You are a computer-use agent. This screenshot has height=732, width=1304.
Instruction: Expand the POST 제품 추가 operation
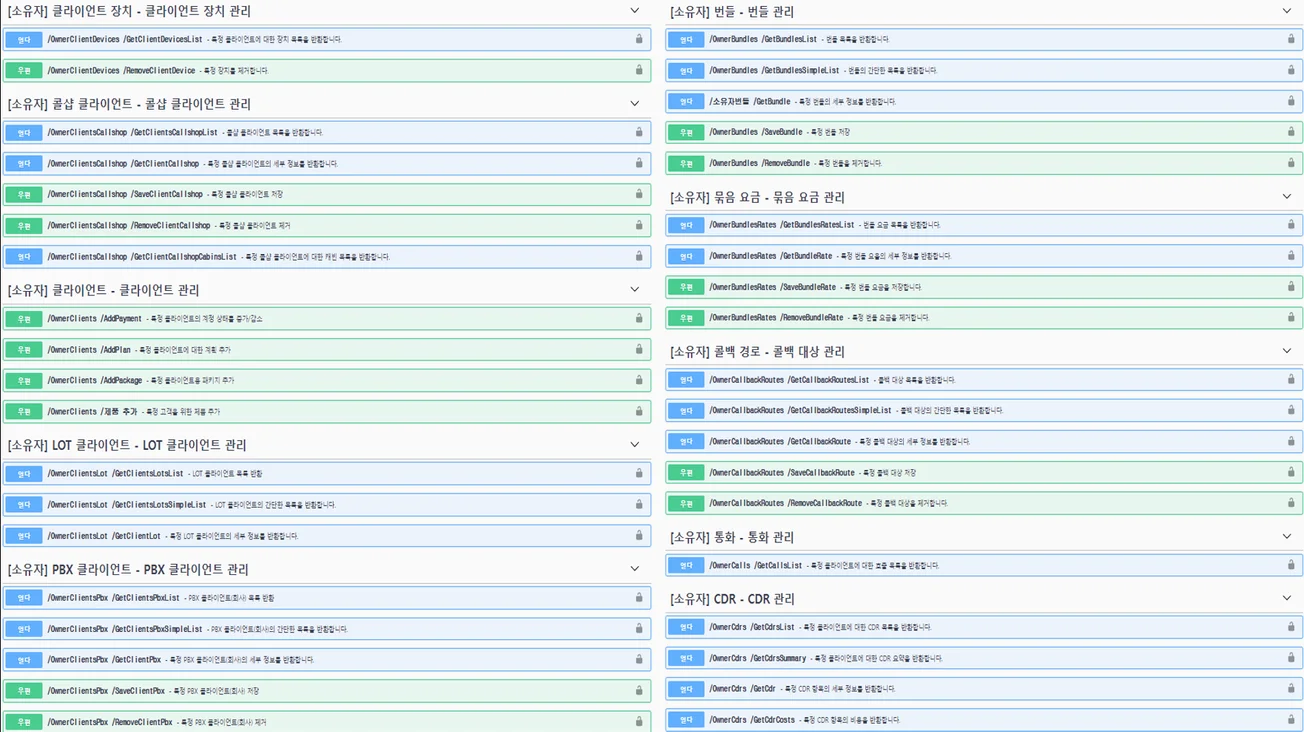coord(327,411)
